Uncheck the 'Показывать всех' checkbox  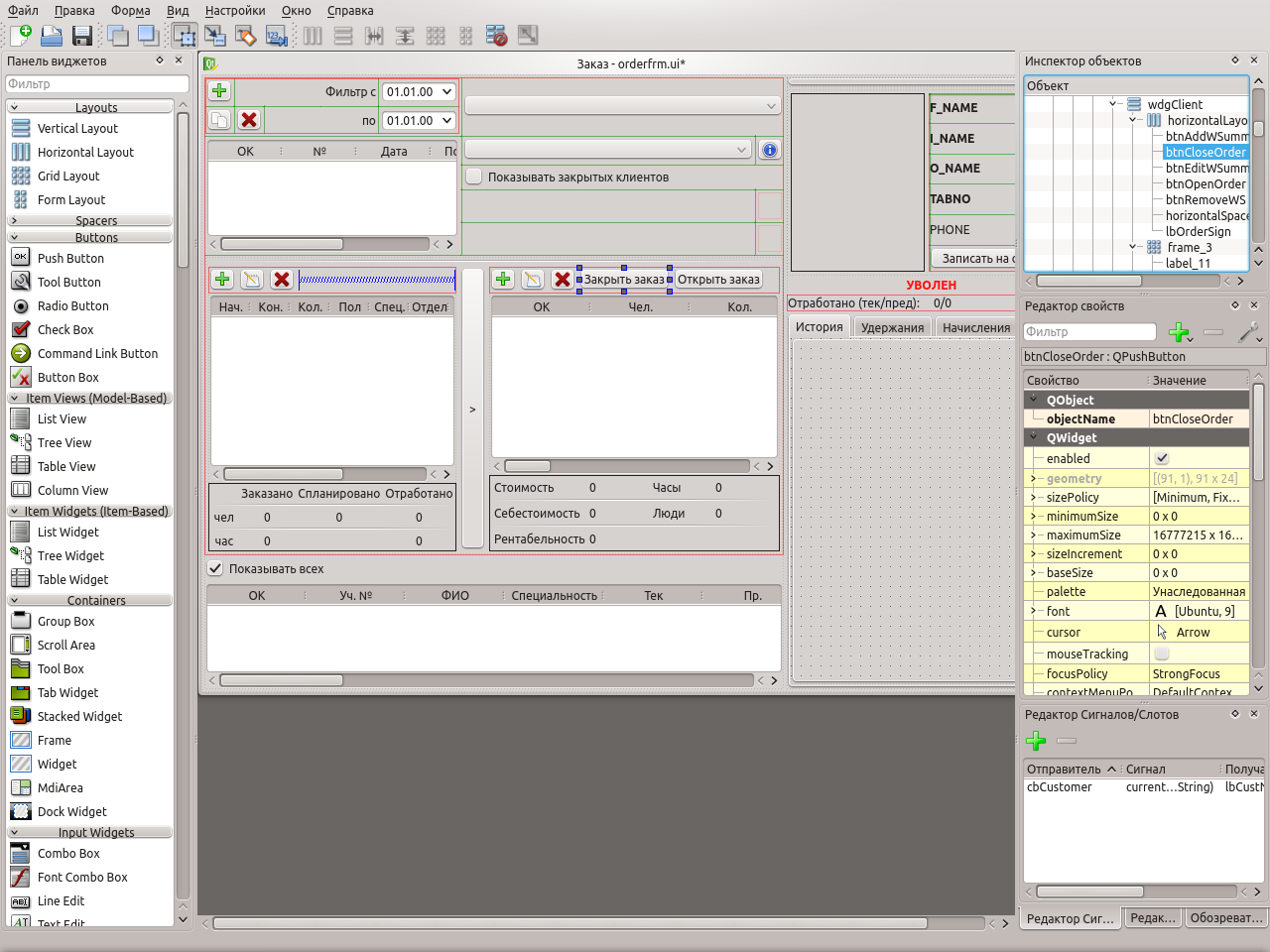click(215, 568)
